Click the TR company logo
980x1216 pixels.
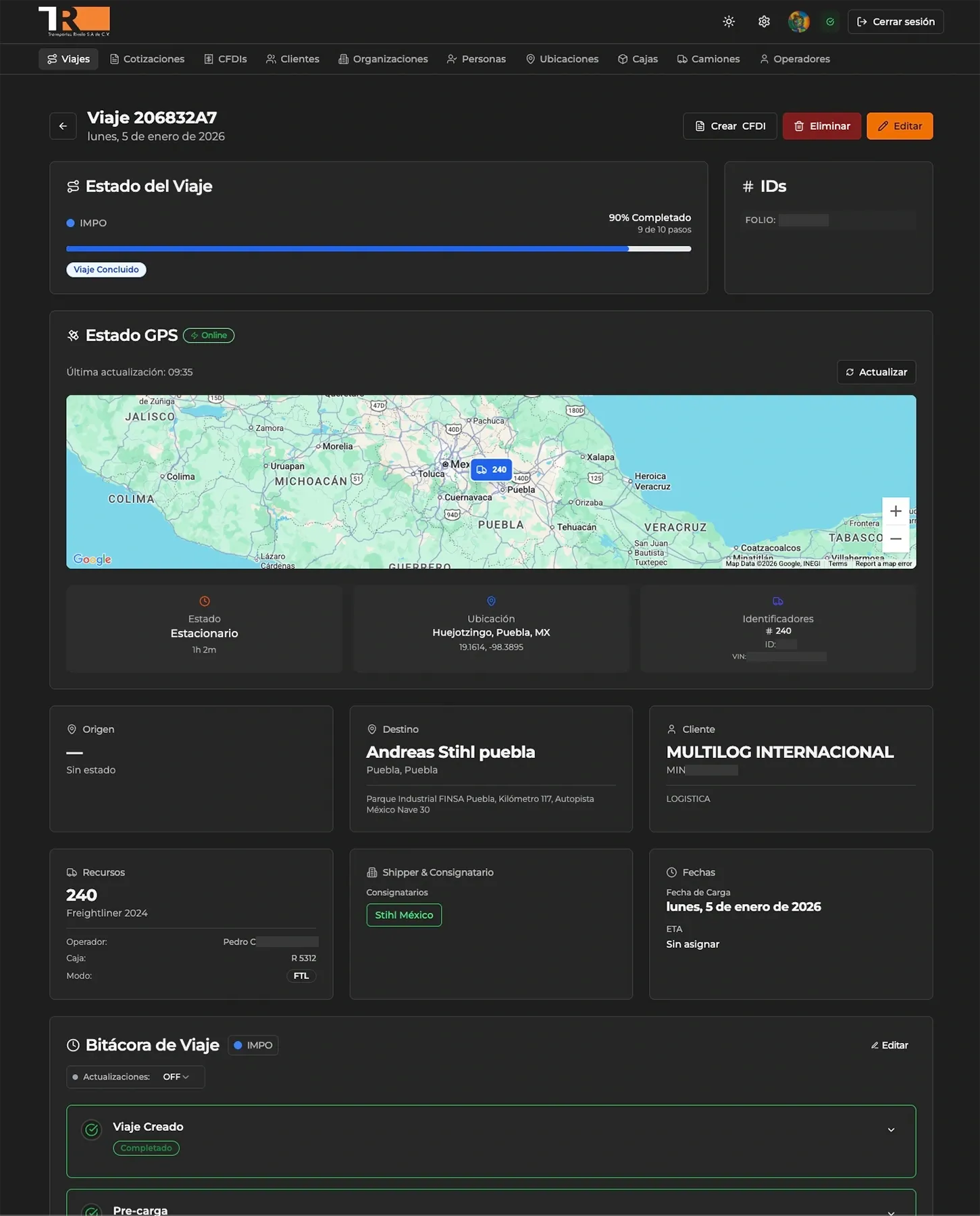coord(74,22)
